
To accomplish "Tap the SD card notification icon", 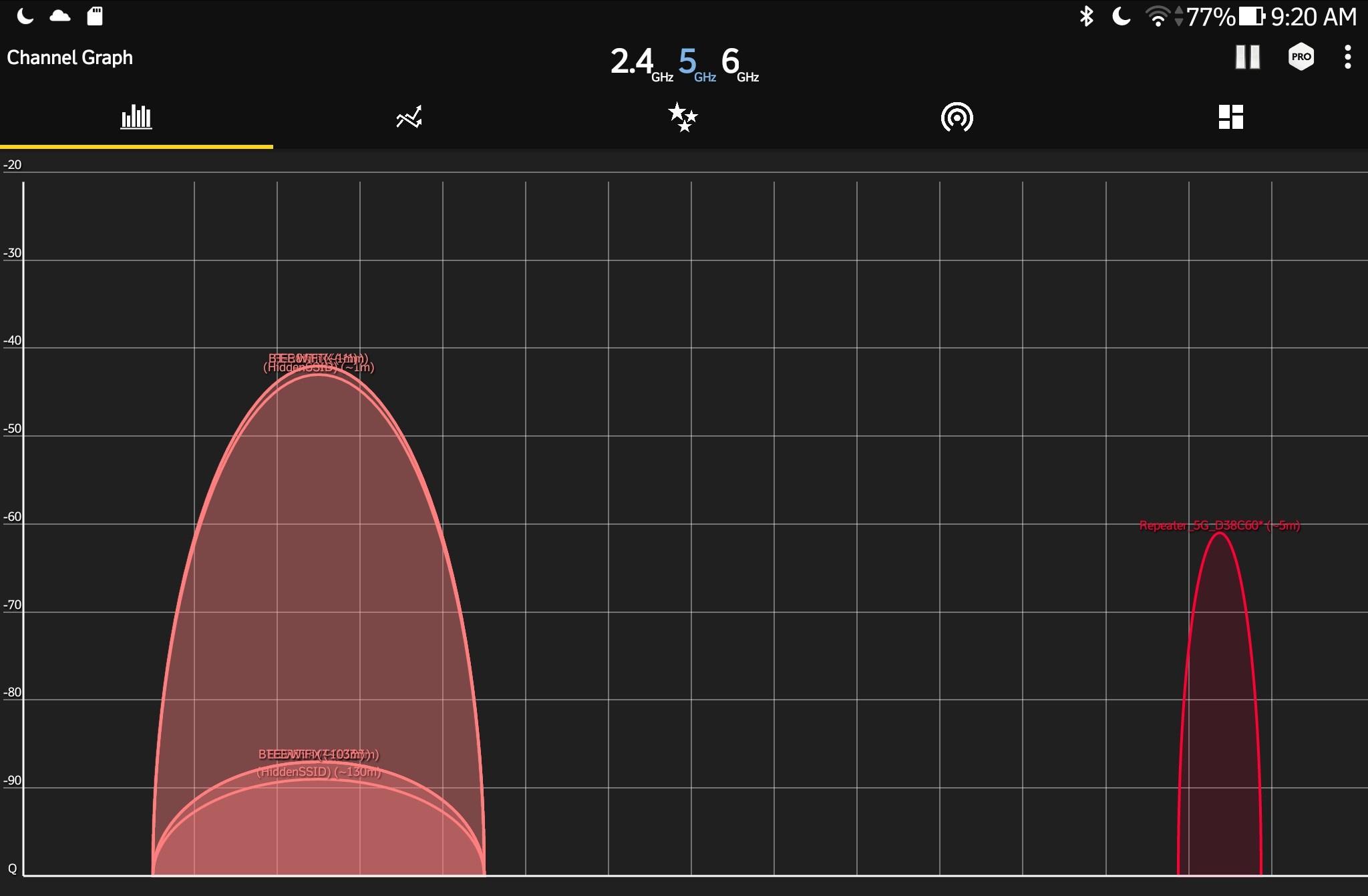I will 95,16.
